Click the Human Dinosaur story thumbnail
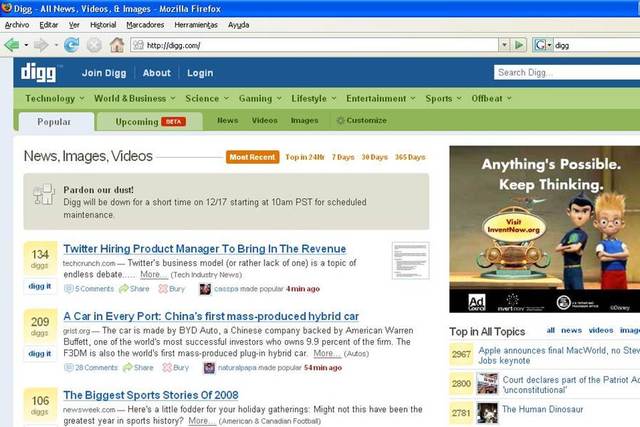Viewport: 640px width, 427px height. [x=487, y=413]
